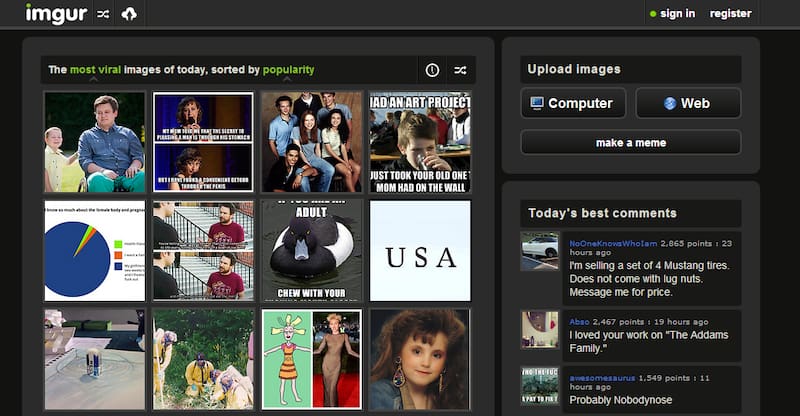Open the duck 'adult' meme thumbnail
This screenshot has width=800, height=416.
click(x=311, y=250)
